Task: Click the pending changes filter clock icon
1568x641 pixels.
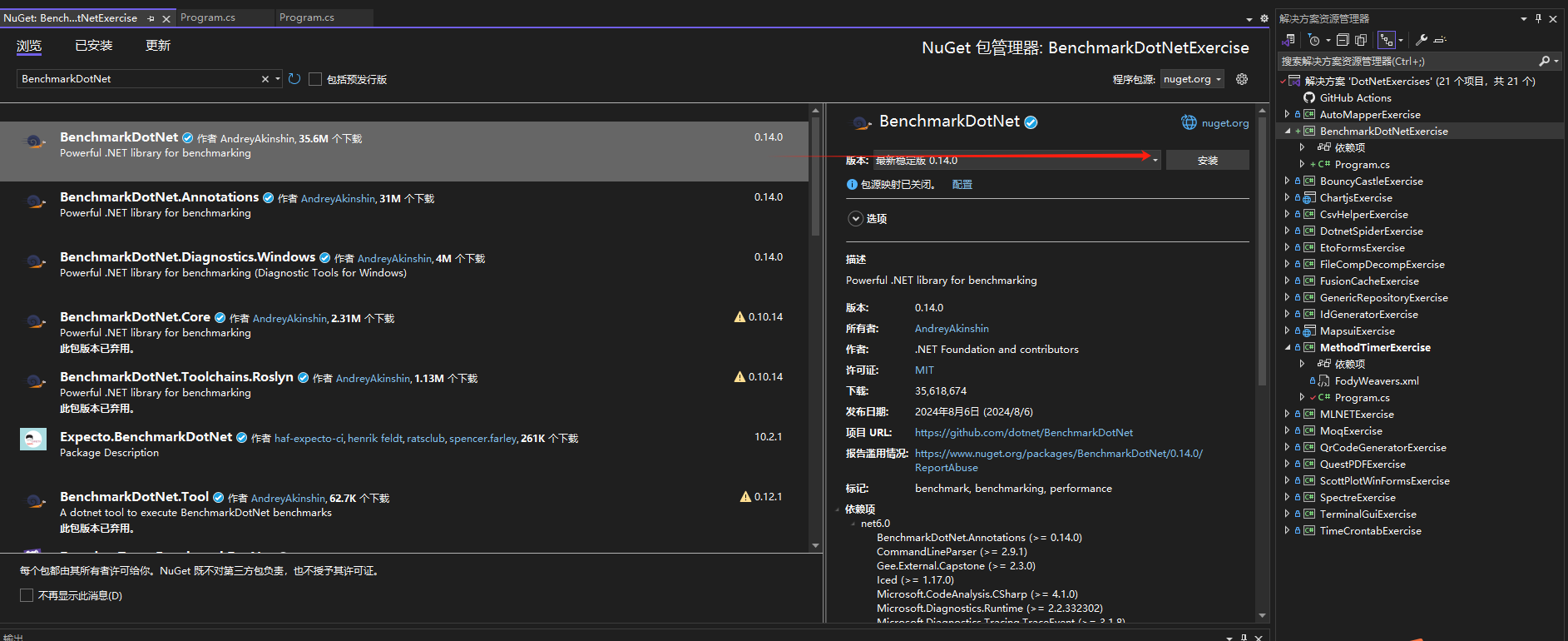Action: coord(1314,40)
